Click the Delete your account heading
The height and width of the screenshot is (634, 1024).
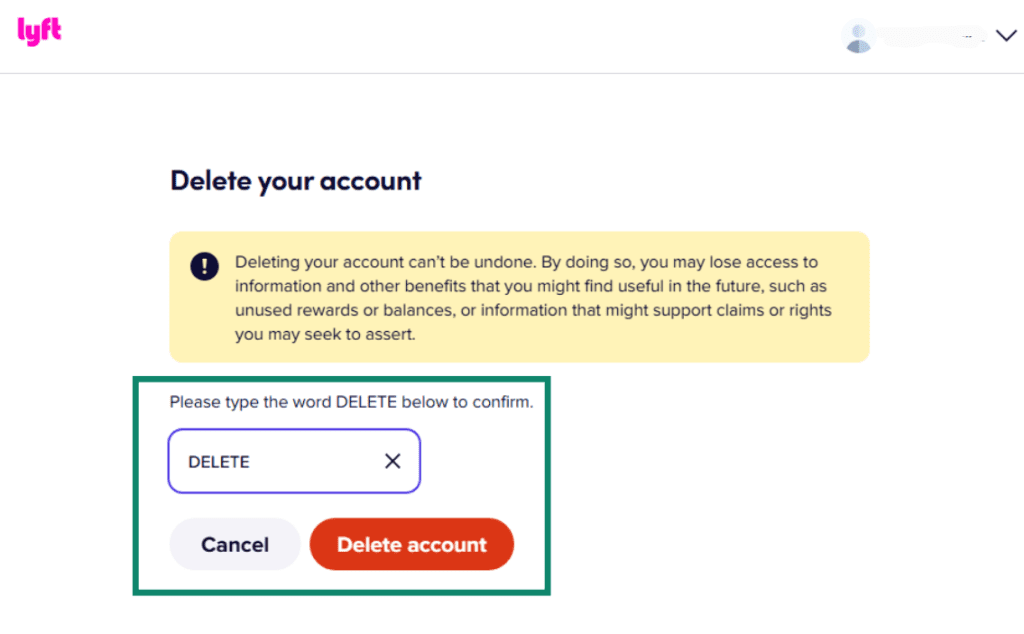pos(295,181)
